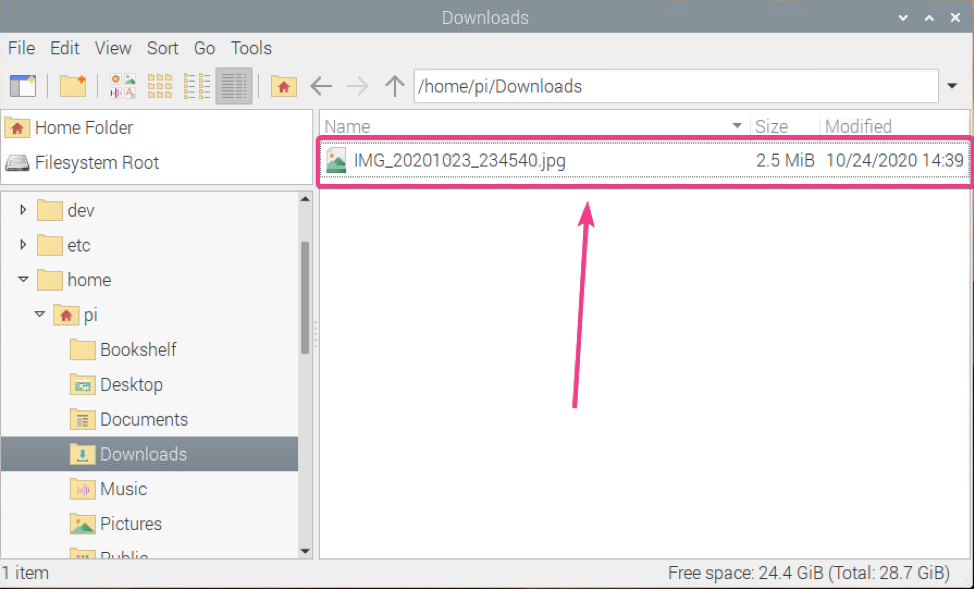The height and width of the screenshot is (589, 974).
Task: Open the Edit menu
Action: click(65, 48)
